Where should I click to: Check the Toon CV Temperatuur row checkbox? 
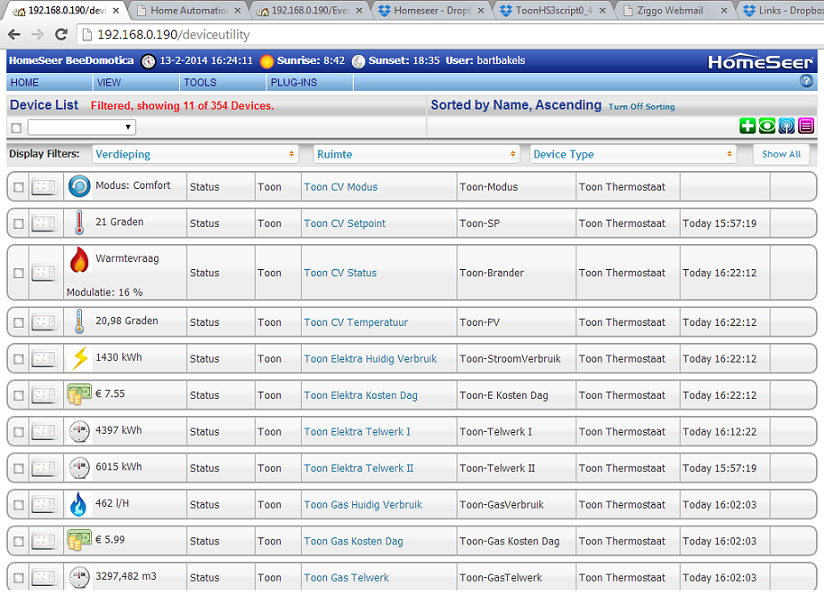(x=18, y=322)
